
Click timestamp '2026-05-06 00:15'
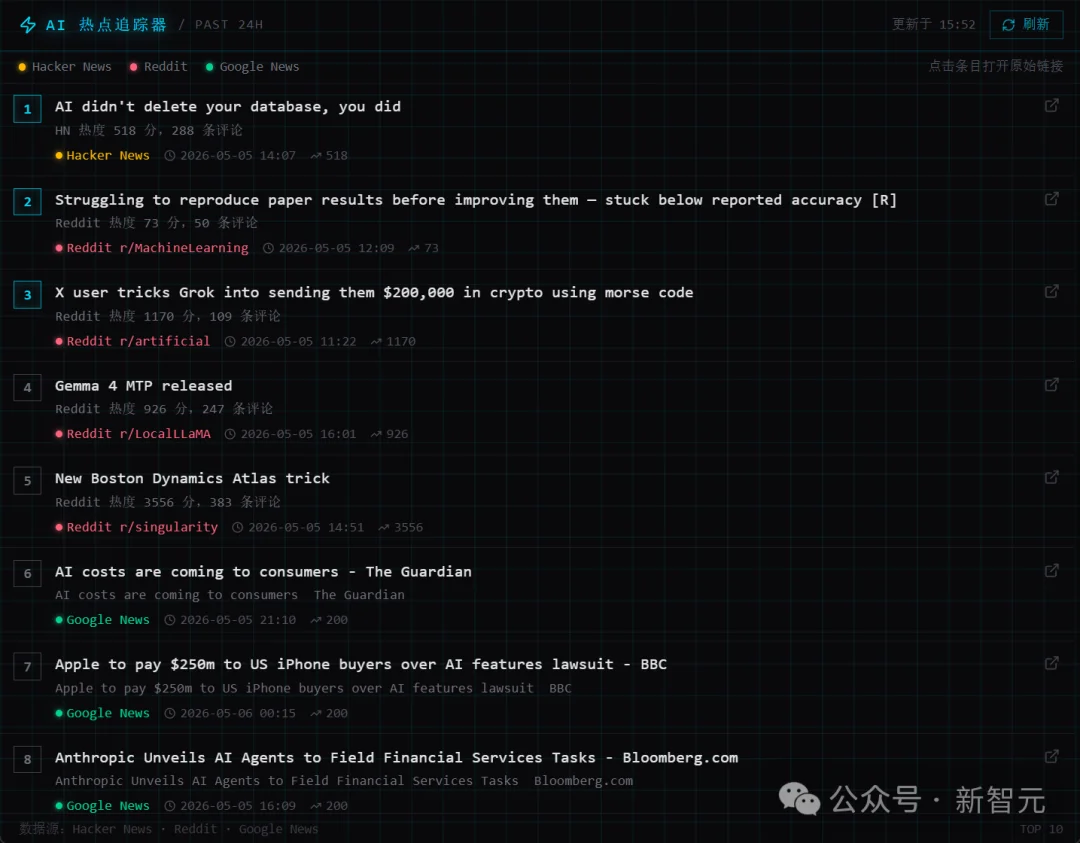pyautogui.click(x=230, y=713)
